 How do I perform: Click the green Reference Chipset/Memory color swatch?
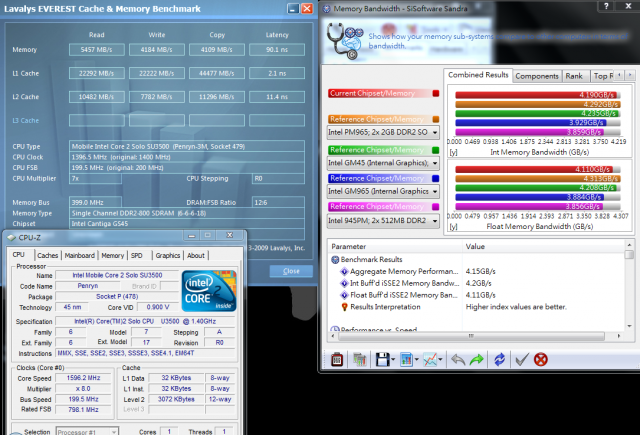(436, 150)
